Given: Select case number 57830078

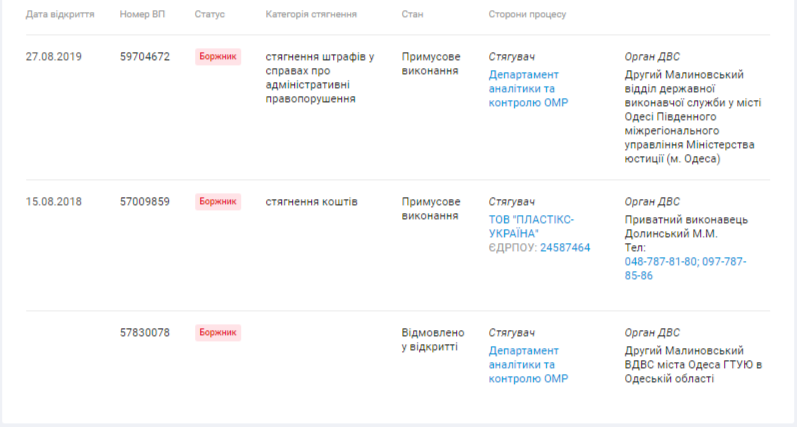Looking at the screenshot, I should [x=145, y=332].
